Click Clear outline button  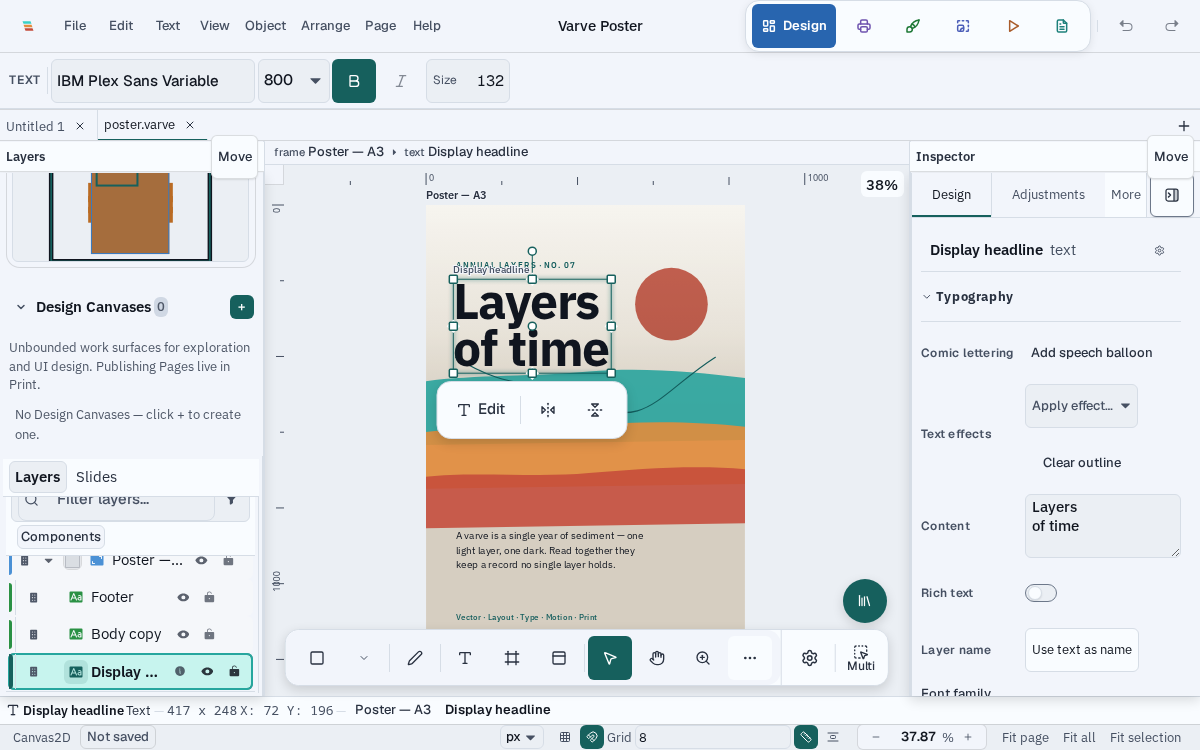coord(1082,463)
